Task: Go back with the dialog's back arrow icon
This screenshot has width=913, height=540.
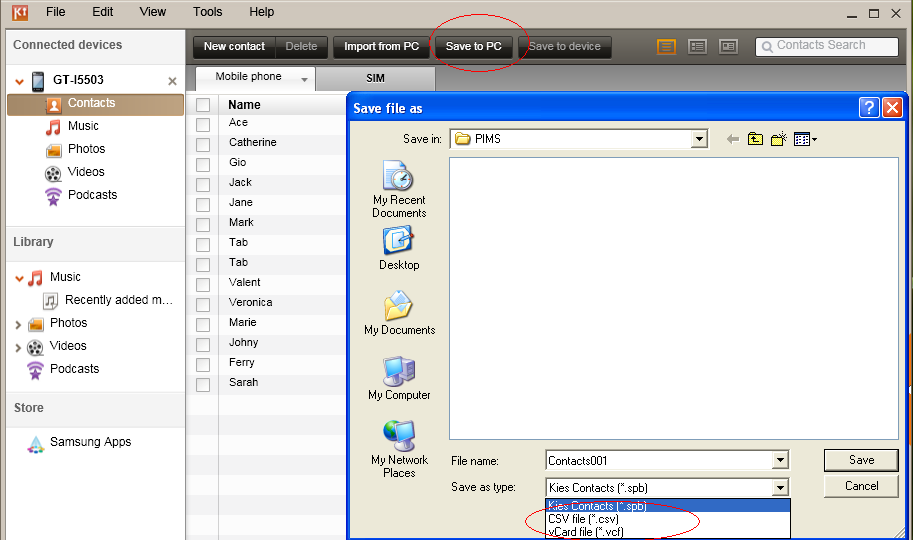Action: pyautogui.click(x=732, y=139)
